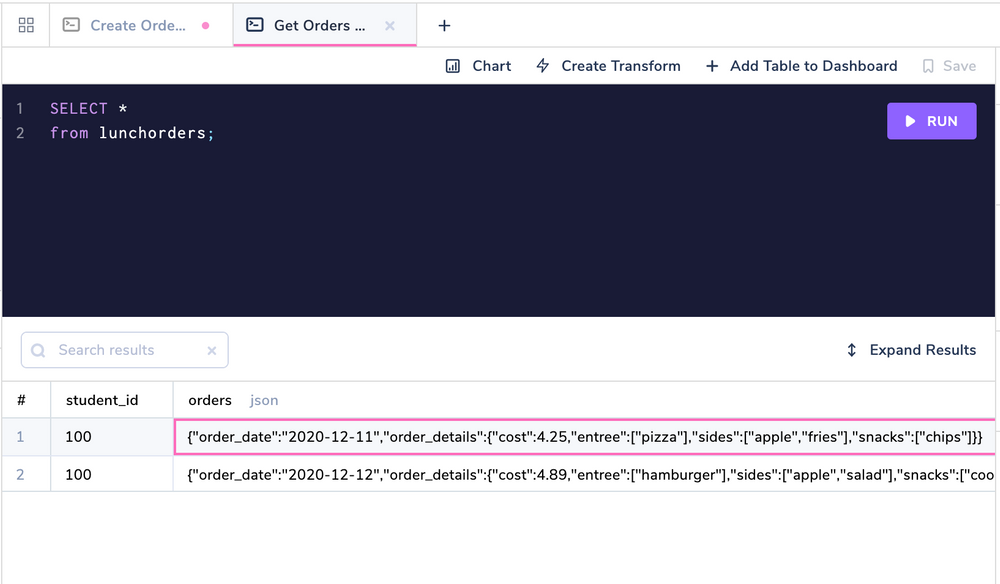The width and height of the screenshot is (1000, 584).
Task: Click the terminal icon on the Get Orders tab
Action: coord(253,25)
